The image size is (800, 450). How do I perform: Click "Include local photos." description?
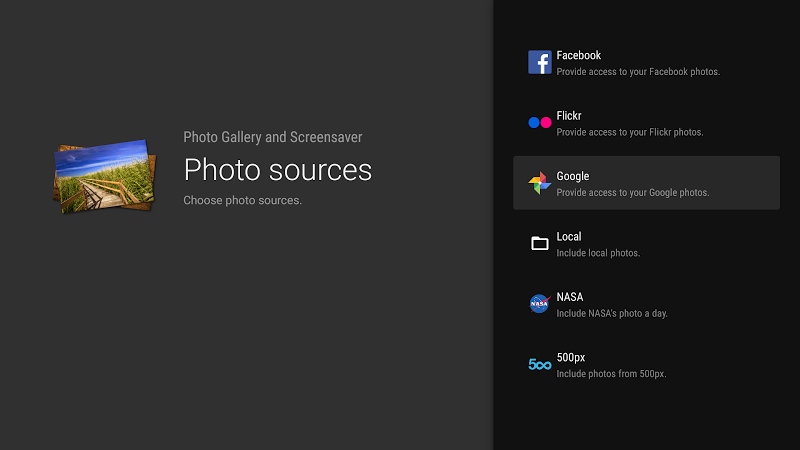click(x=598, y=253)
